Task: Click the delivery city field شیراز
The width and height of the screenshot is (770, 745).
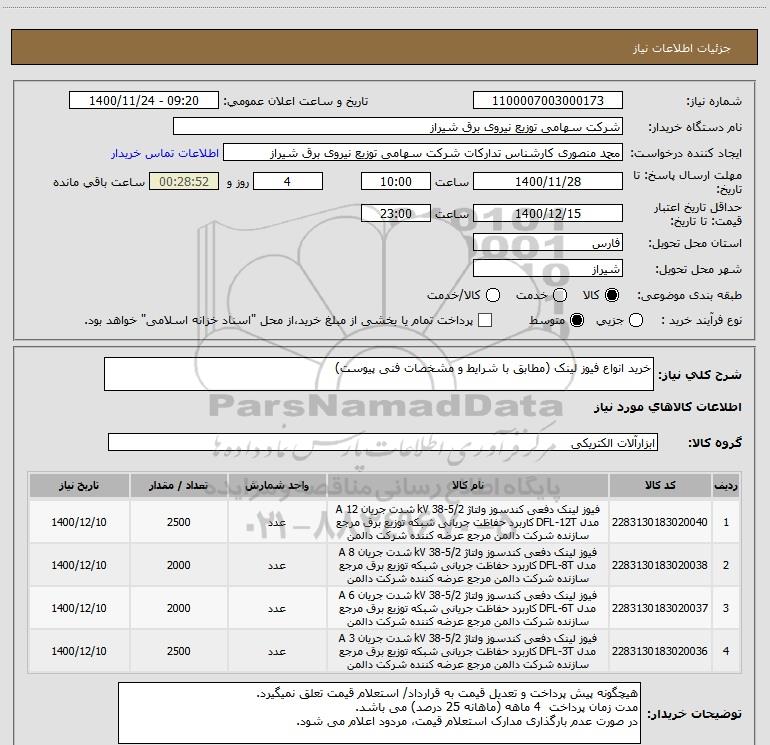Action: pyautogui.click(x=548, y=269)
